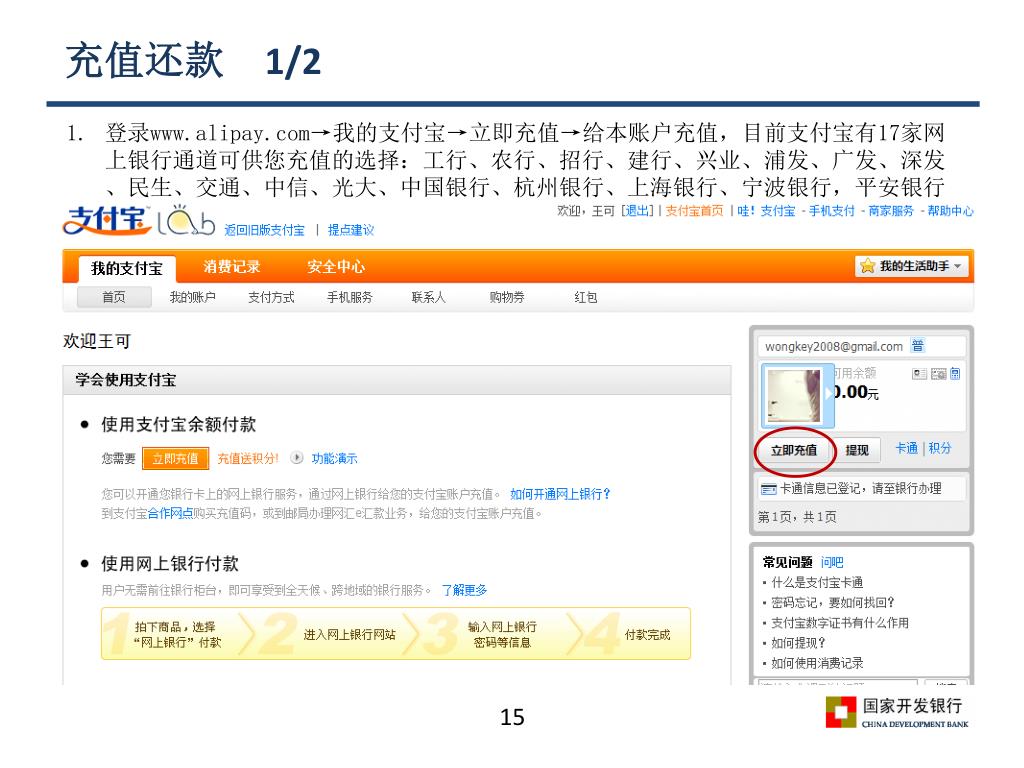
Task: Click the circled 立即充值 button in account panel
Action: (x=794, y=450)
